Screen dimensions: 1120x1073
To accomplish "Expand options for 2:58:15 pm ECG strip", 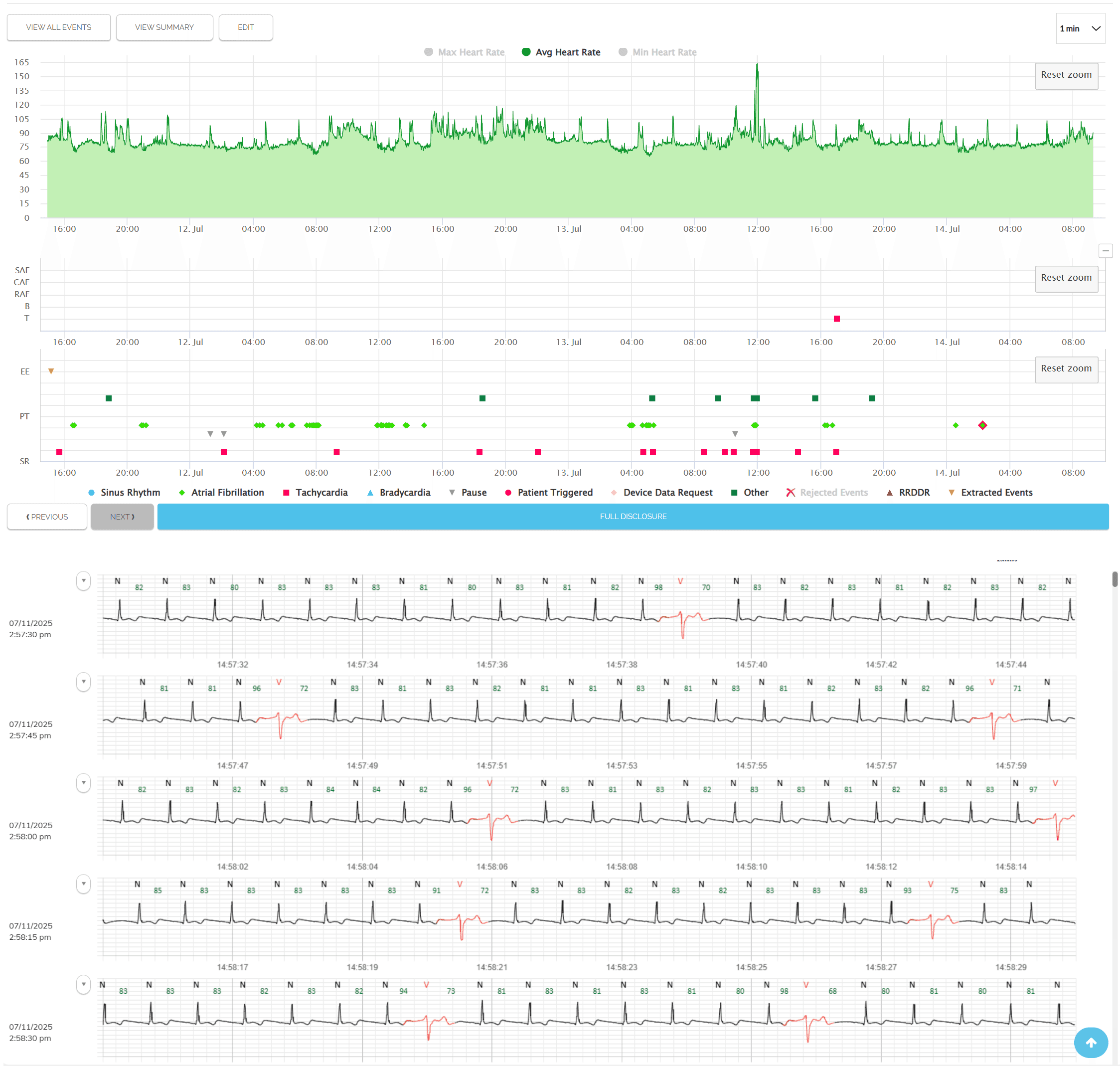I will (x=83, y=884).
